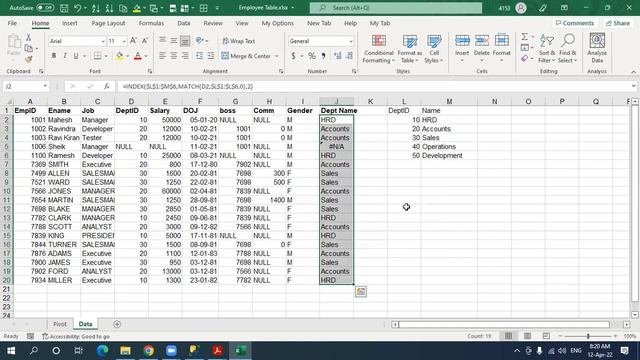640x360 pixels.
Task: Open the number format dropdown General
Action: click(351, 41)
